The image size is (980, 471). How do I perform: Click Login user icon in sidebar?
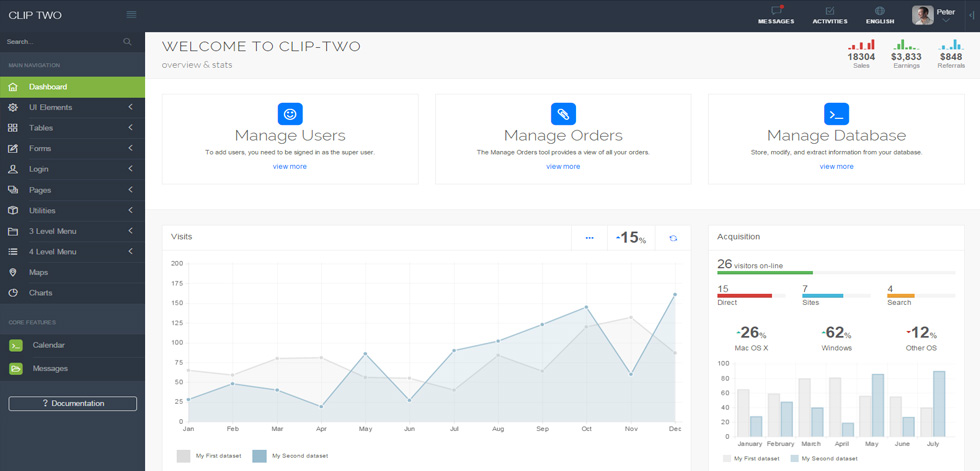coord(12,169)
